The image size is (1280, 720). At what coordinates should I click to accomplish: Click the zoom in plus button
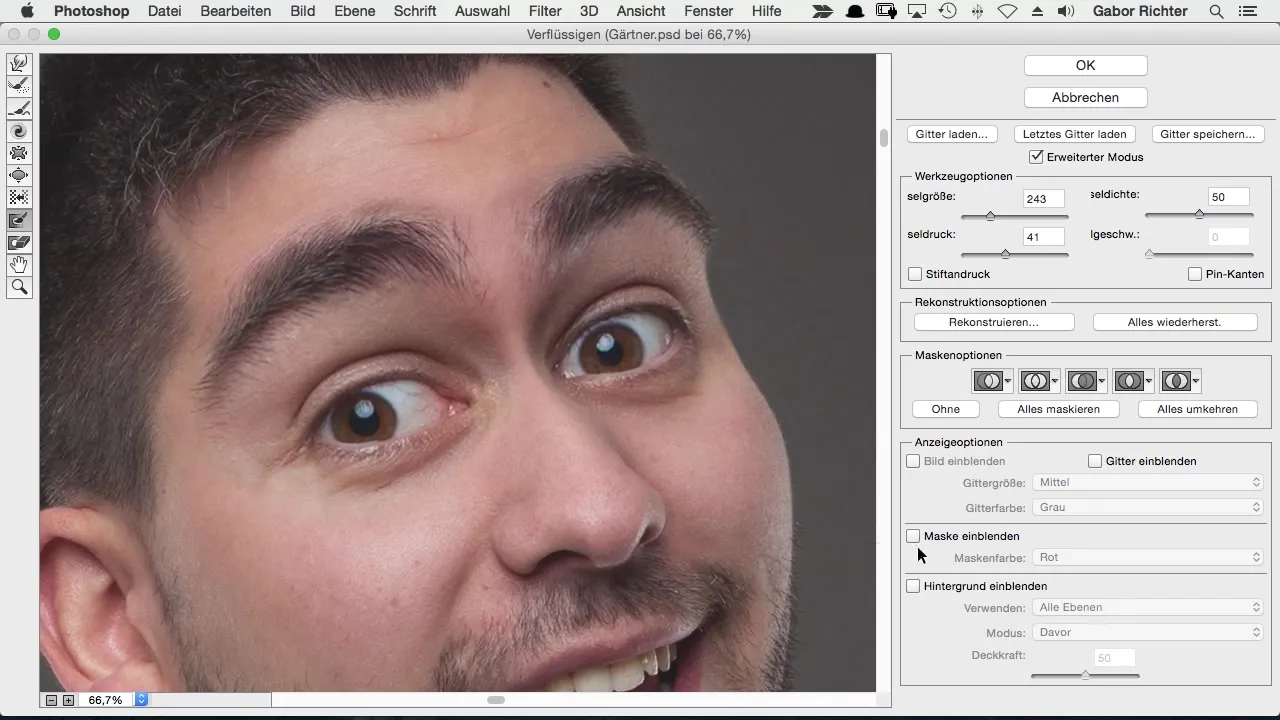(x=68, y=700)
